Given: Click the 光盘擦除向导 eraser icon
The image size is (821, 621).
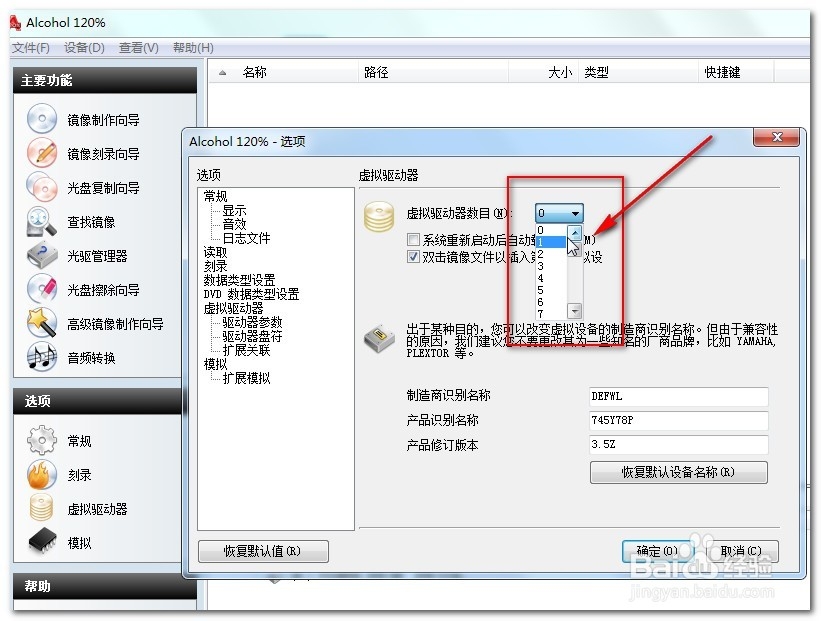Looking at the screenshot, I should click(x=42, y=289).
